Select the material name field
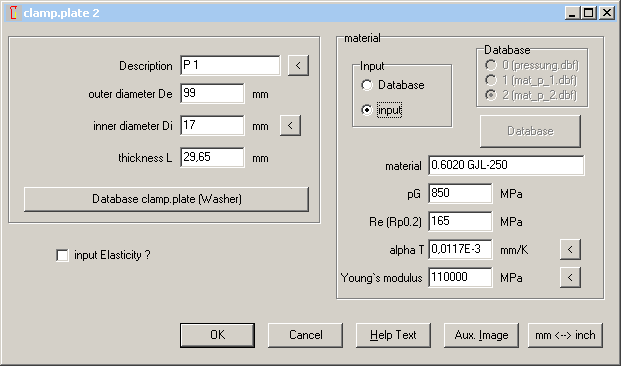The height and width of the screenshot is (366, 621). click(x=506, y=165)
